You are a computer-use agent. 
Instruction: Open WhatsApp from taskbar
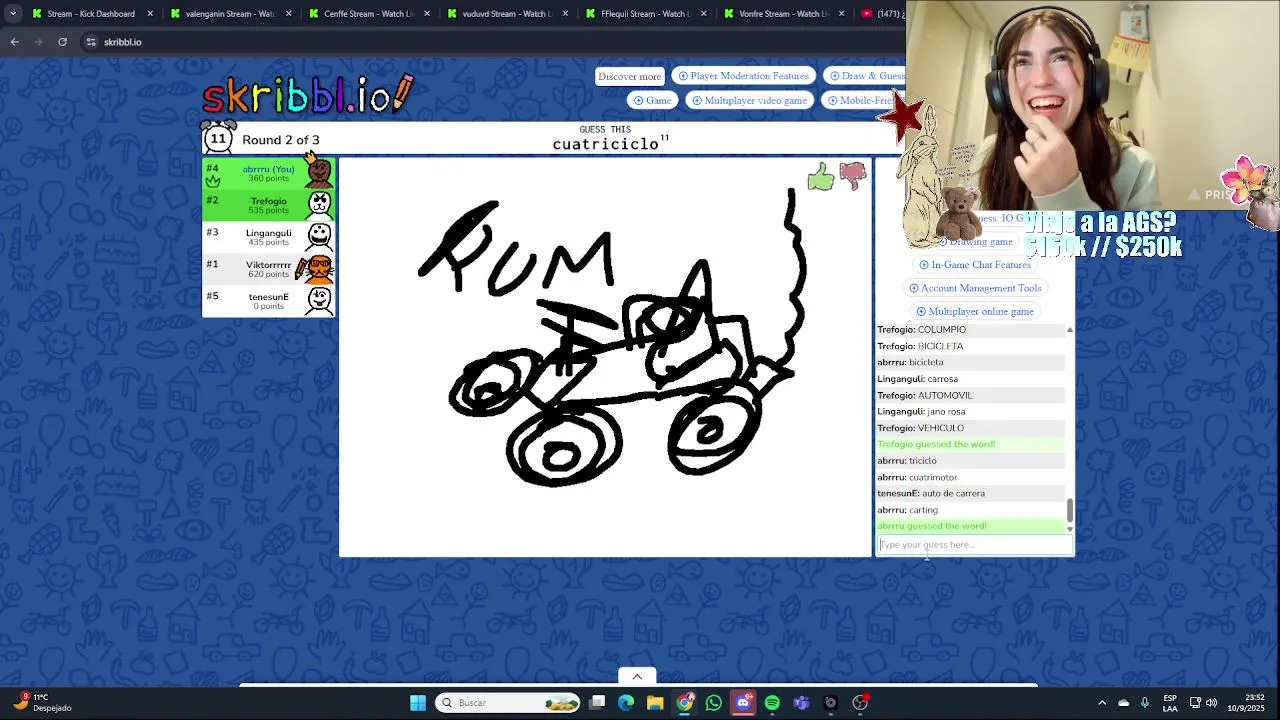[x=713, y=703]
